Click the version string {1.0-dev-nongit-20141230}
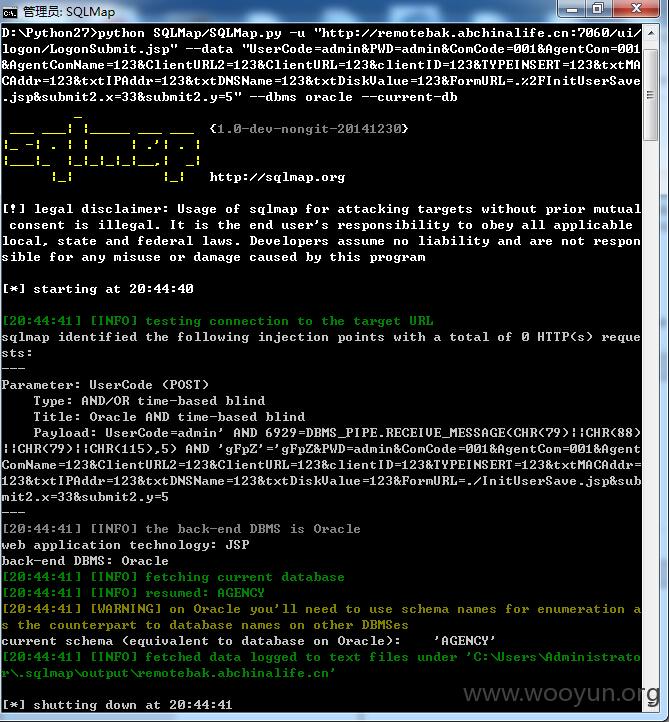The height and width of the screenshot is (722, 669). pos(309,128)
